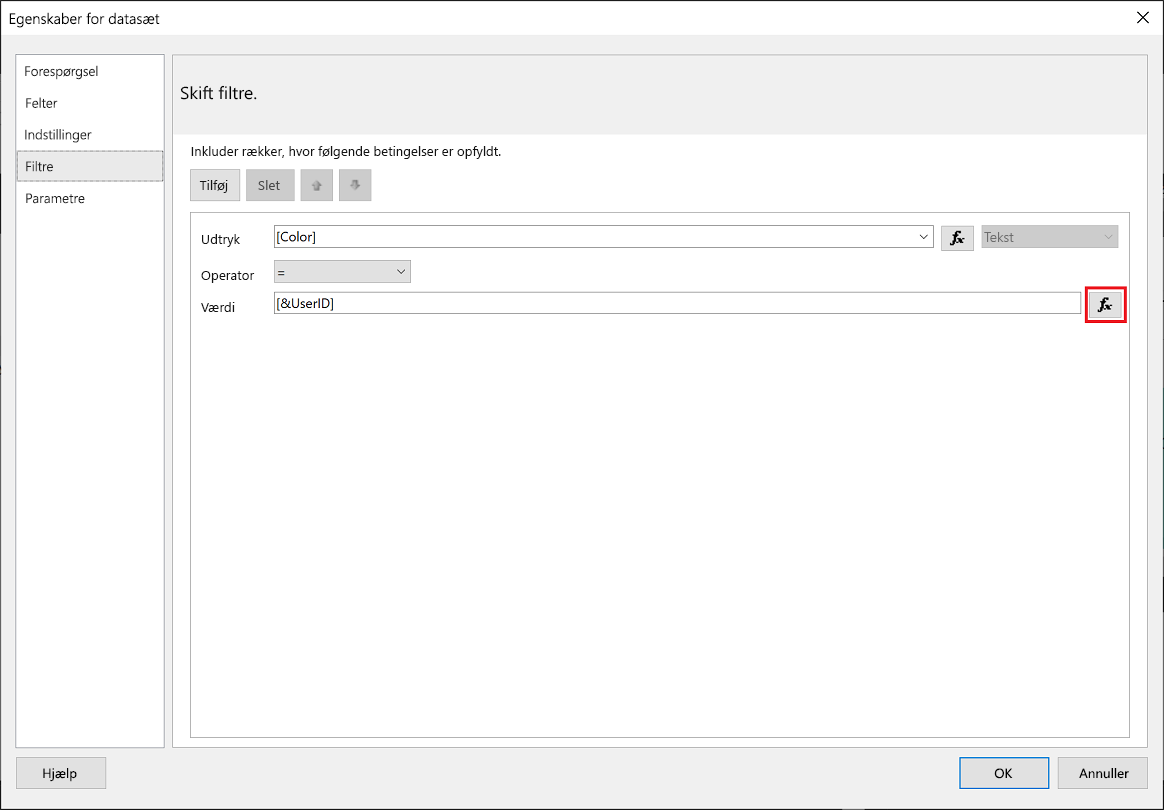Open help via the Hjælp button
Image resolution: width=1164 pixels, height=810 pixels.
pyautogui.click(x=60, y=772)
